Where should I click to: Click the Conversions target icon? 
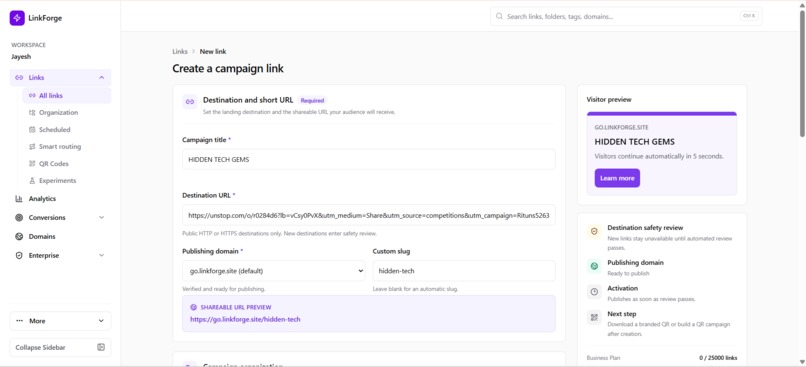click(x=19, y=217)
